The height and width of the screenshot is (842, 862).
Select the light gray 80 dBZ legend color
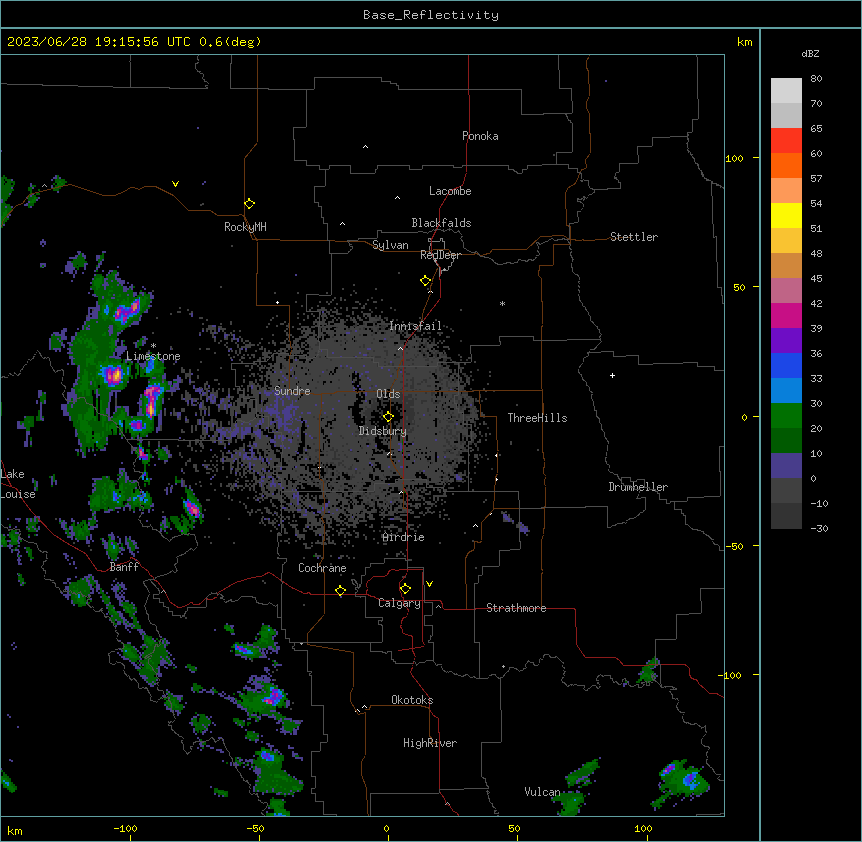coord(786,91)
